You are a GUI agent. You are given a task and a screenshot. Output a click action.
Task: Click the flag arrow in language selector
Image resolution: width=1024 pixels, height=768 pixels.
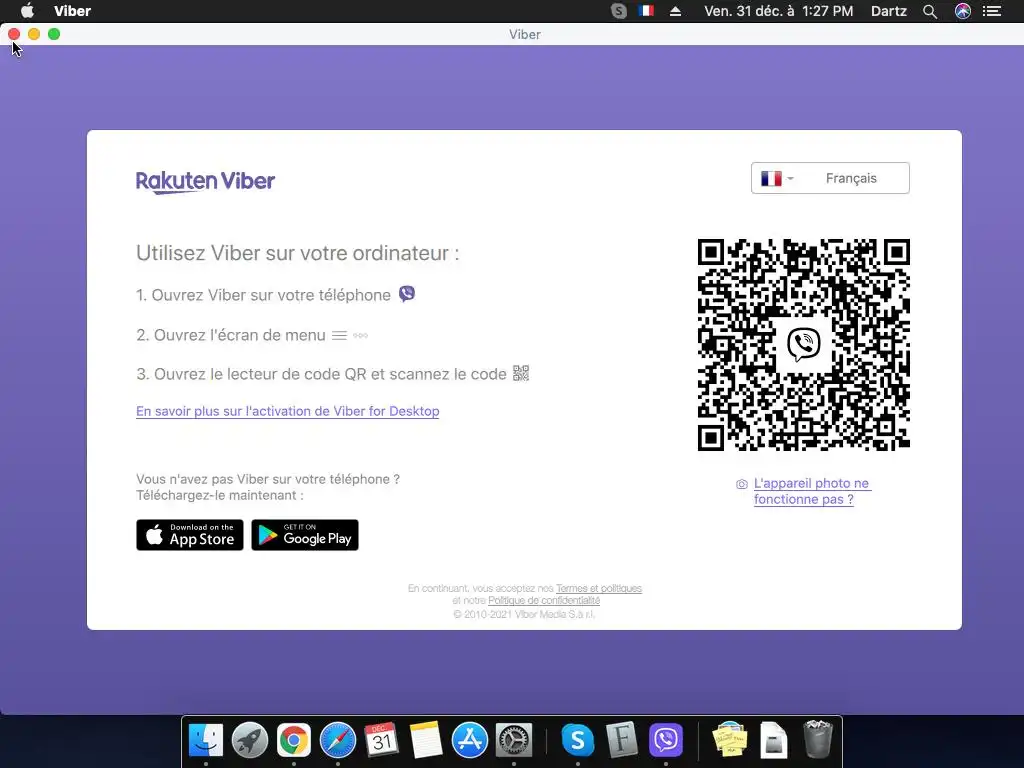coord(790,178)
